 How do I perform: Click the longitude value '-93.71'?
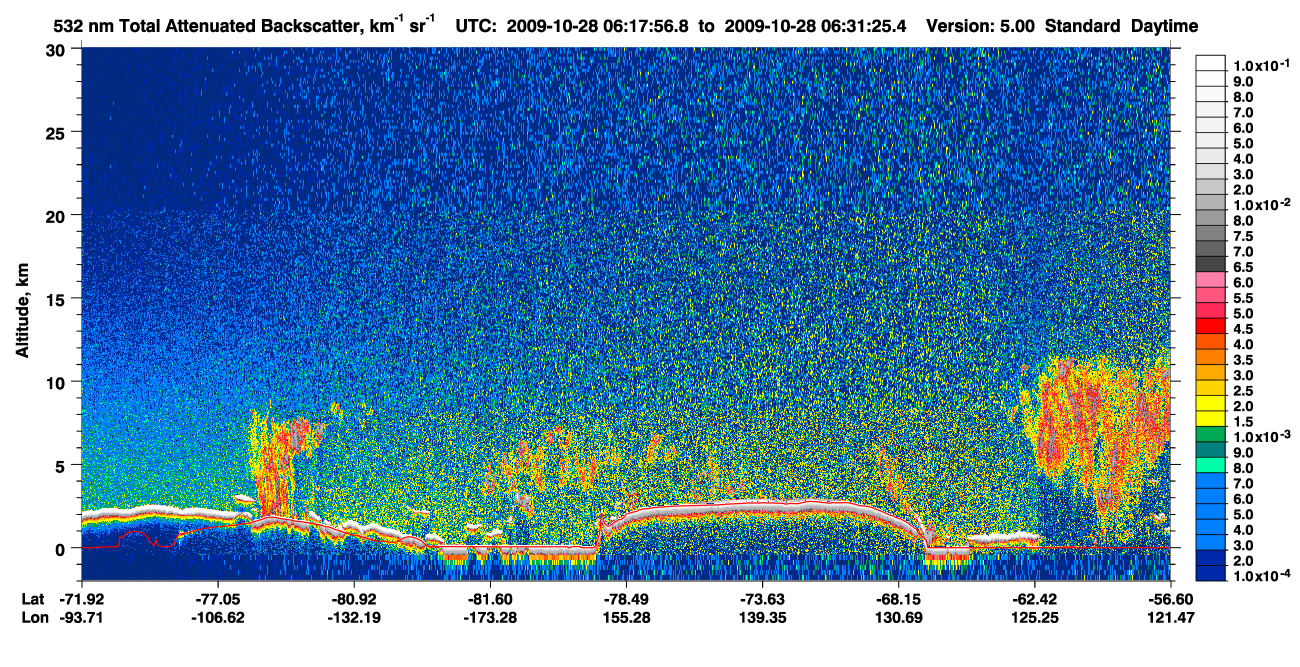[82, 617]
